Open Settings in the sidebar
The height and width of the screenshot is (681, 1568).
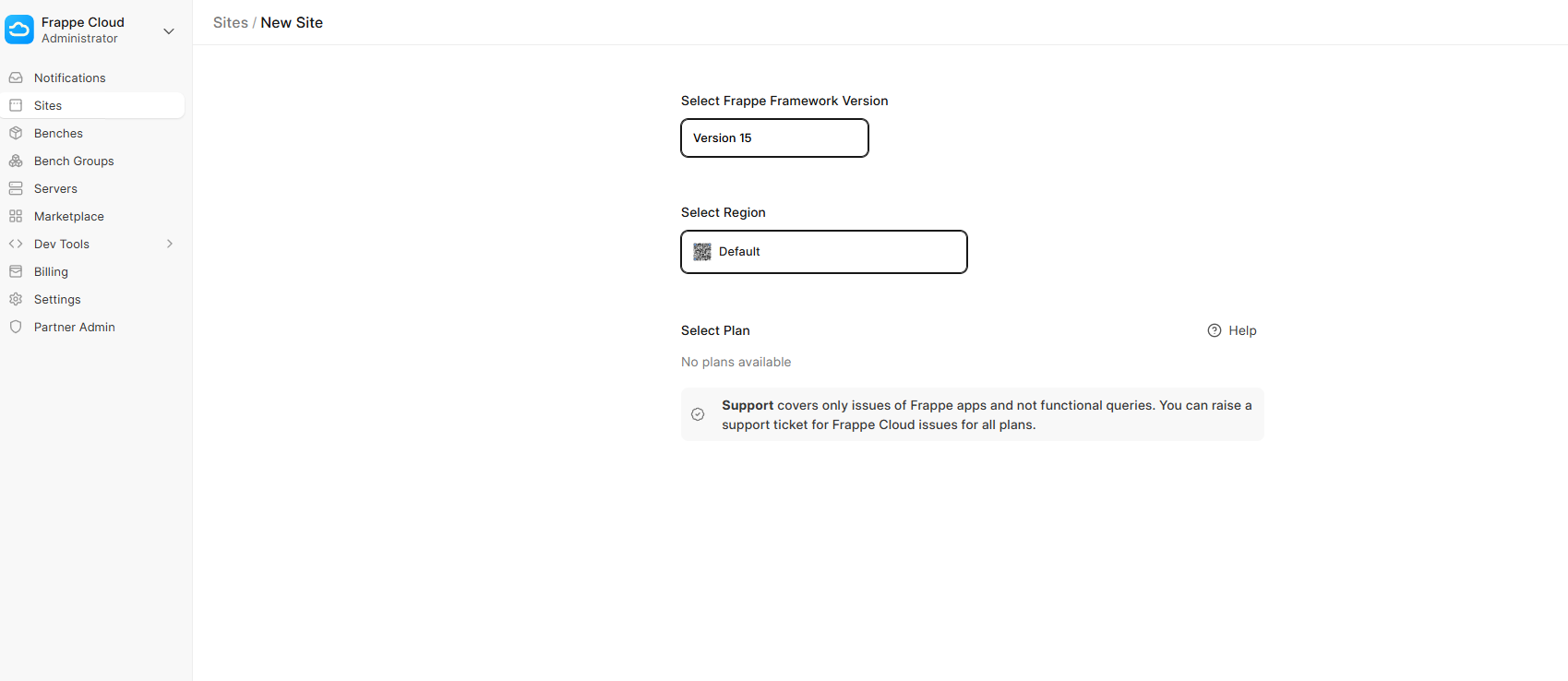(x=92, y=299)
